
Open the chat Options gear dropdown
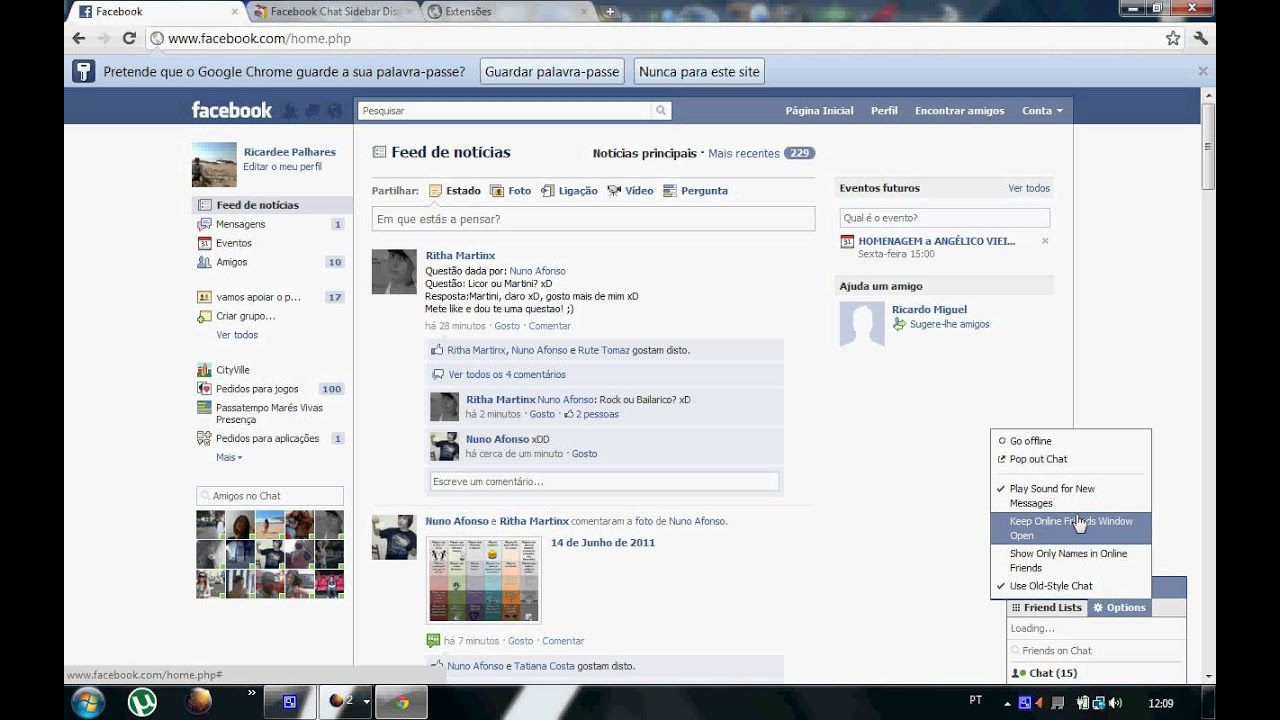tap(1119, 608)
